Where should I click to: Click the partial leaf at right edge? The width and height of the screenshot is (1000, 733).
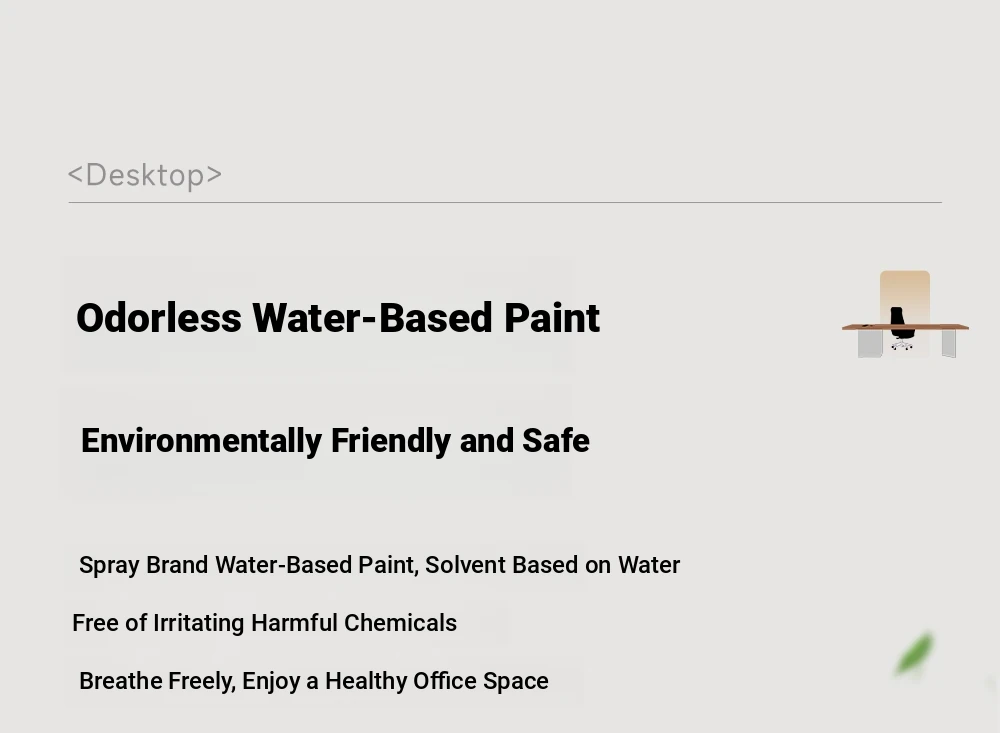point(994,686)
